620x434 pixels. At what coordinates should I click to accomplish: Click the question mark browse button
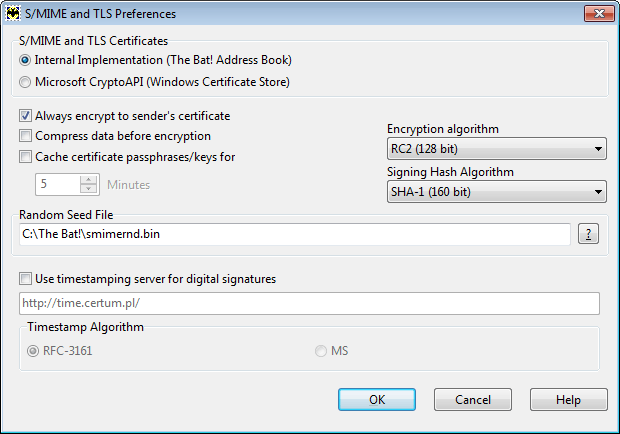tap(588, 234)
